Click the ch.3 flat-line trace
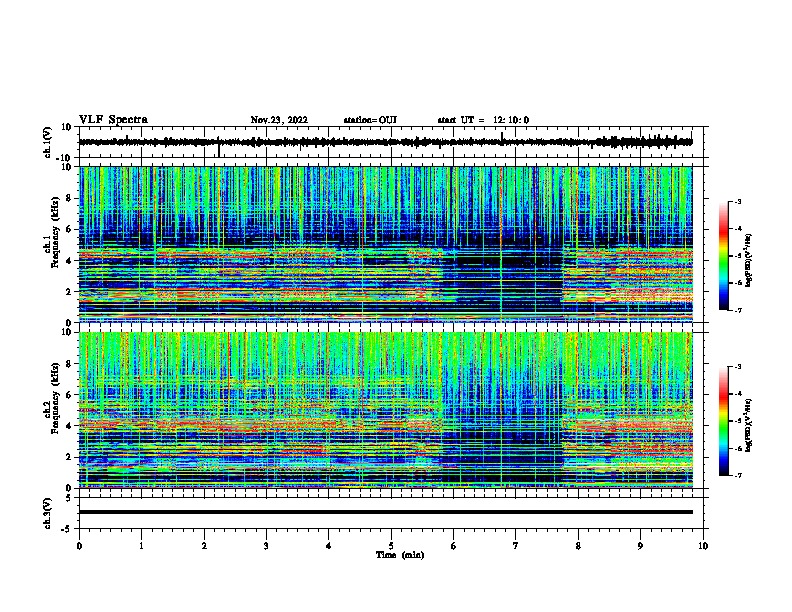The height and width of the screenshot is (612, 792). pos(386,512)
